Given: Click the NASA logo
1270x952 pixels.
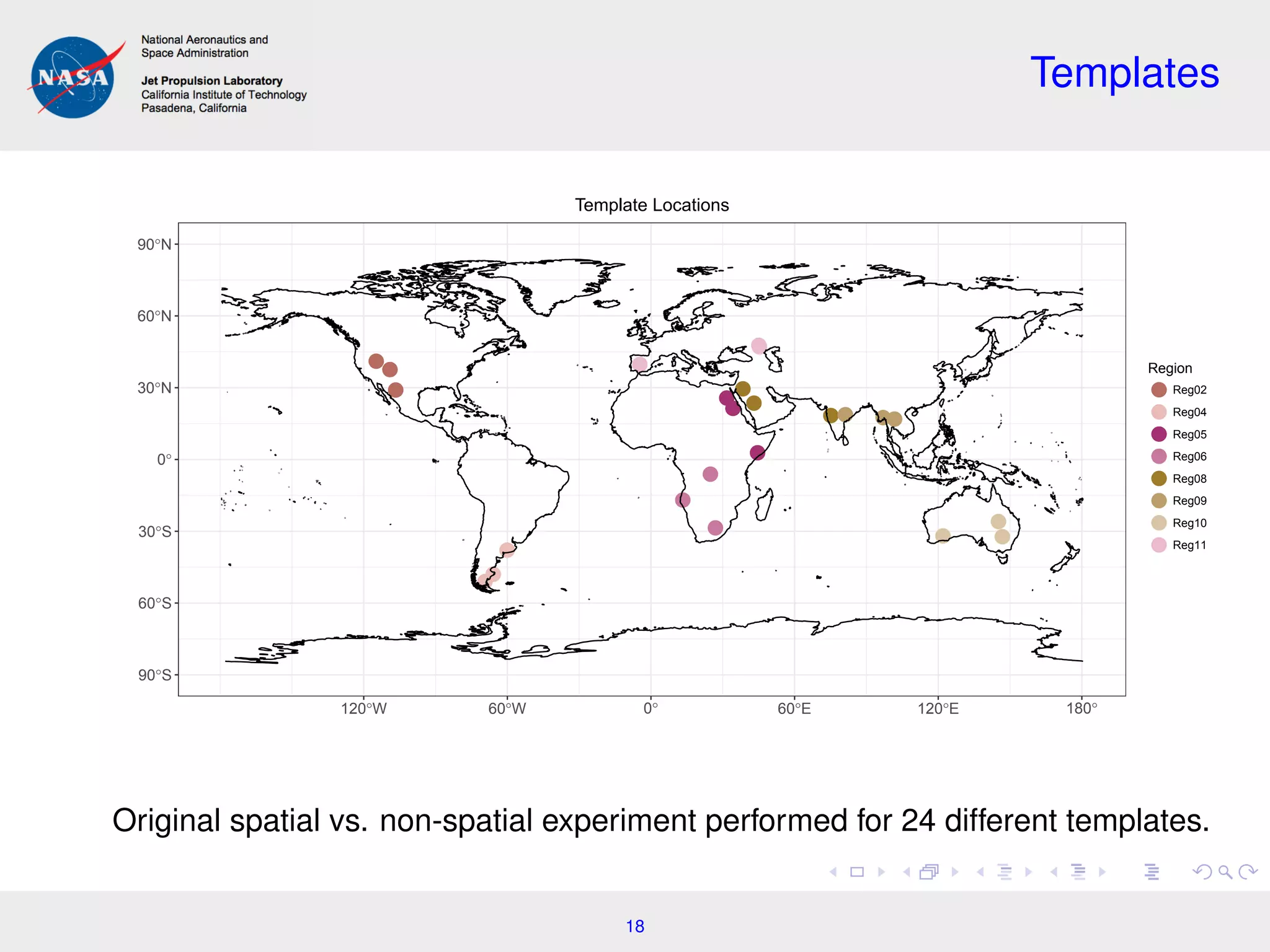Looking at the screenshot, I should (x=74, y=77).
